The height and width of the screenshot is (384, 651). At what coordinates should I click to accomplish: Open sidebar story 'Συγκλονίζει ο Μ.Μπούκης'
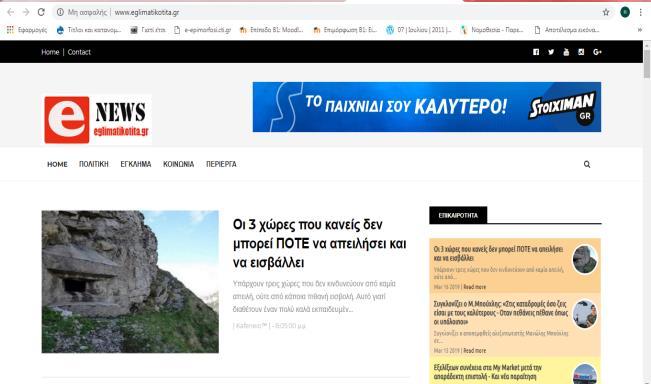(501, 313)
